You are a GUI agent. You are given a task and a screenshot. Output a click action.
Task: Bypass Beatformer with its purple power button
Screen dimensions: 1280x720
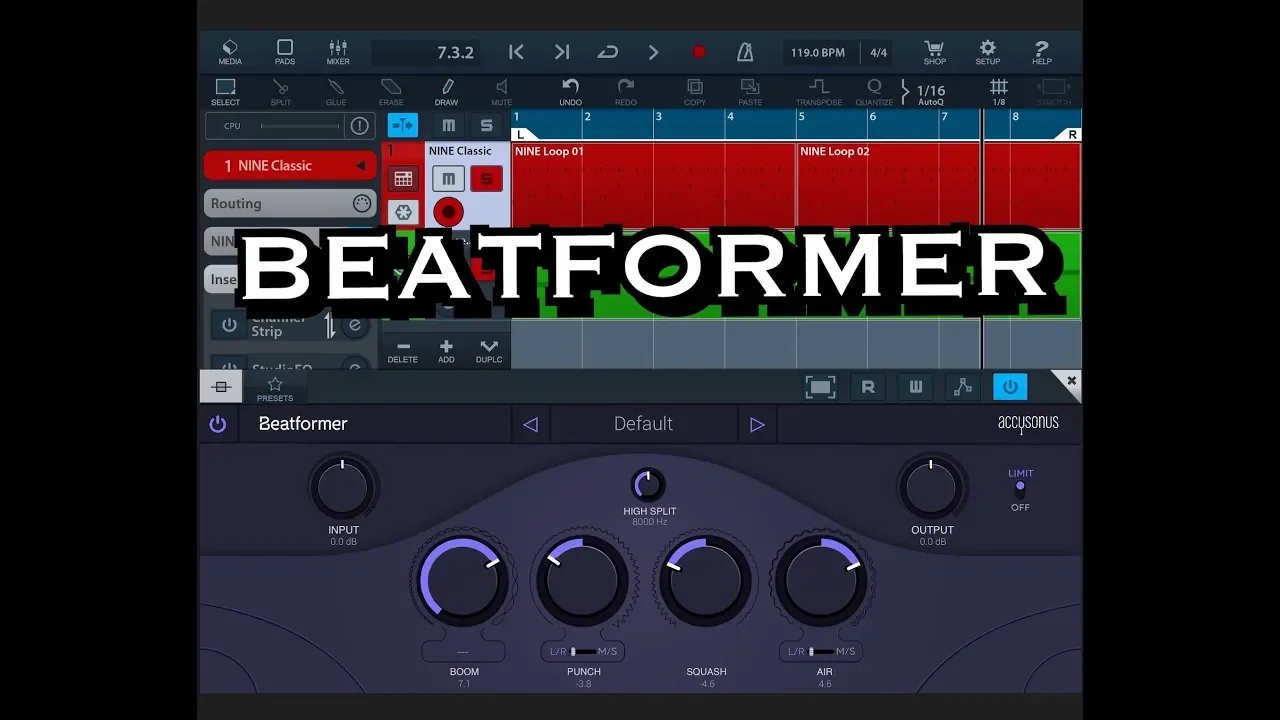pos(218,424)
